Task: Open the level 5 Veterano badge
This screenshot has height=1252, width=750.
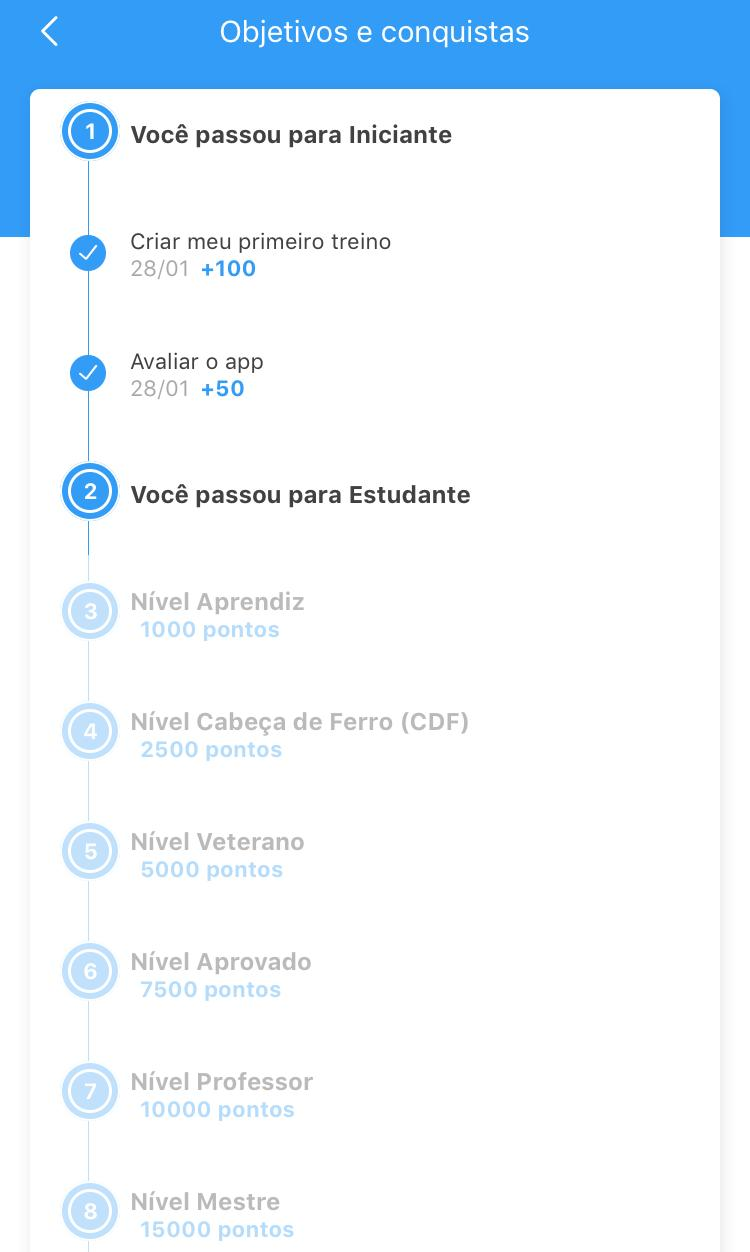Action: 90,851
